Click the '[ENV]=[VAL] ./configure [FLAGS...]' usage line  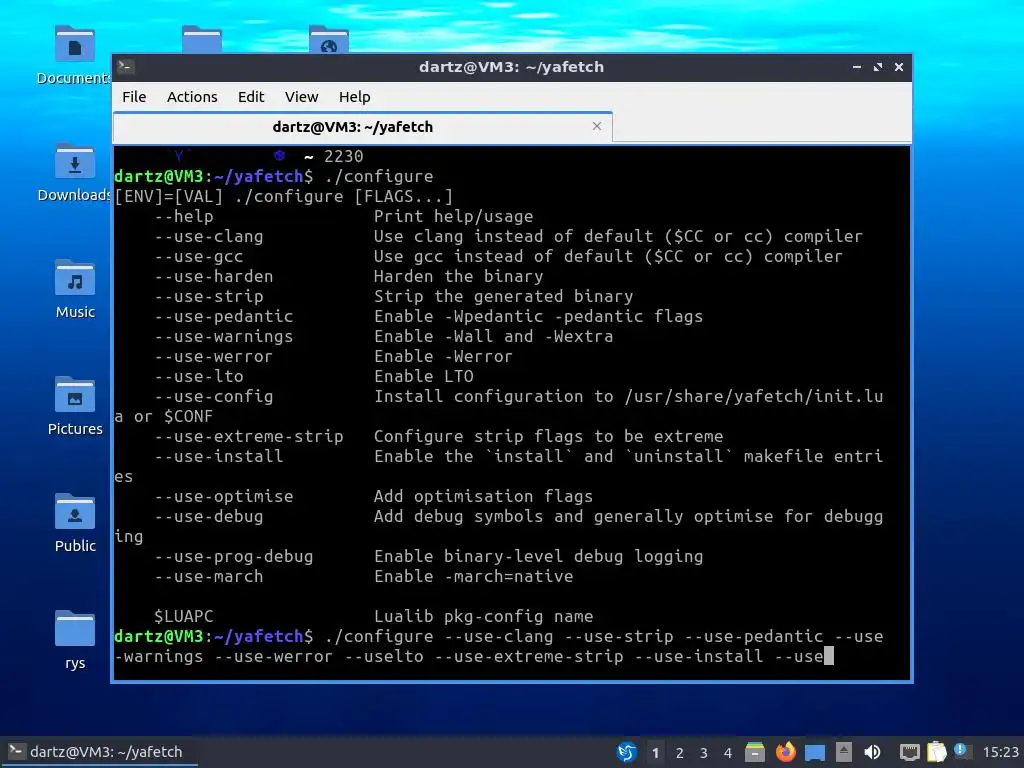point(283,197)
